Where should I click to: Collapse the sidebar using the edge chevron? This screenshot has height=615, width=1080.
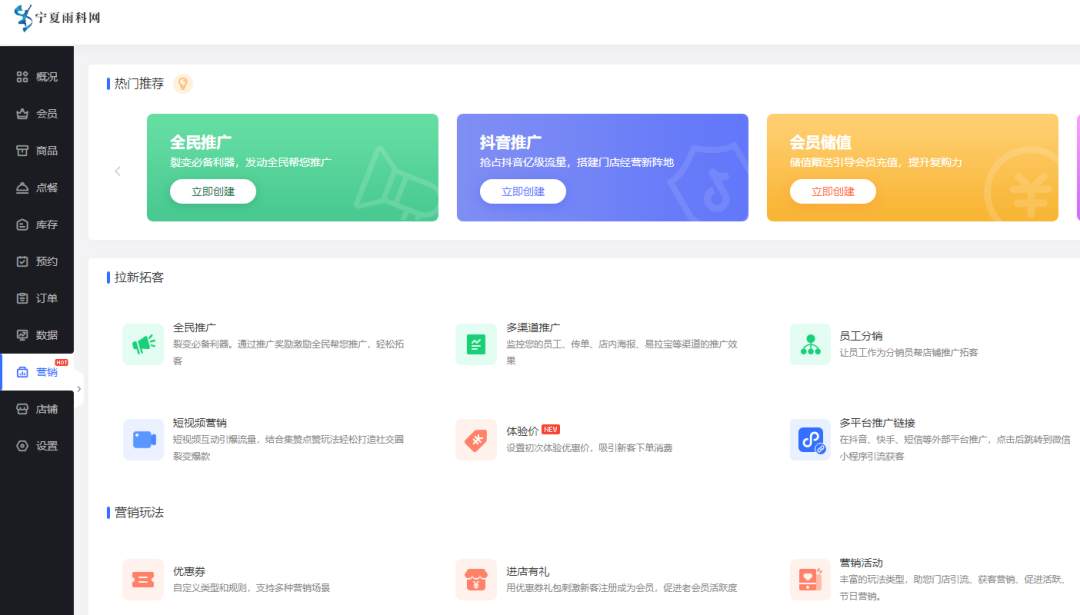coord(79,389)
